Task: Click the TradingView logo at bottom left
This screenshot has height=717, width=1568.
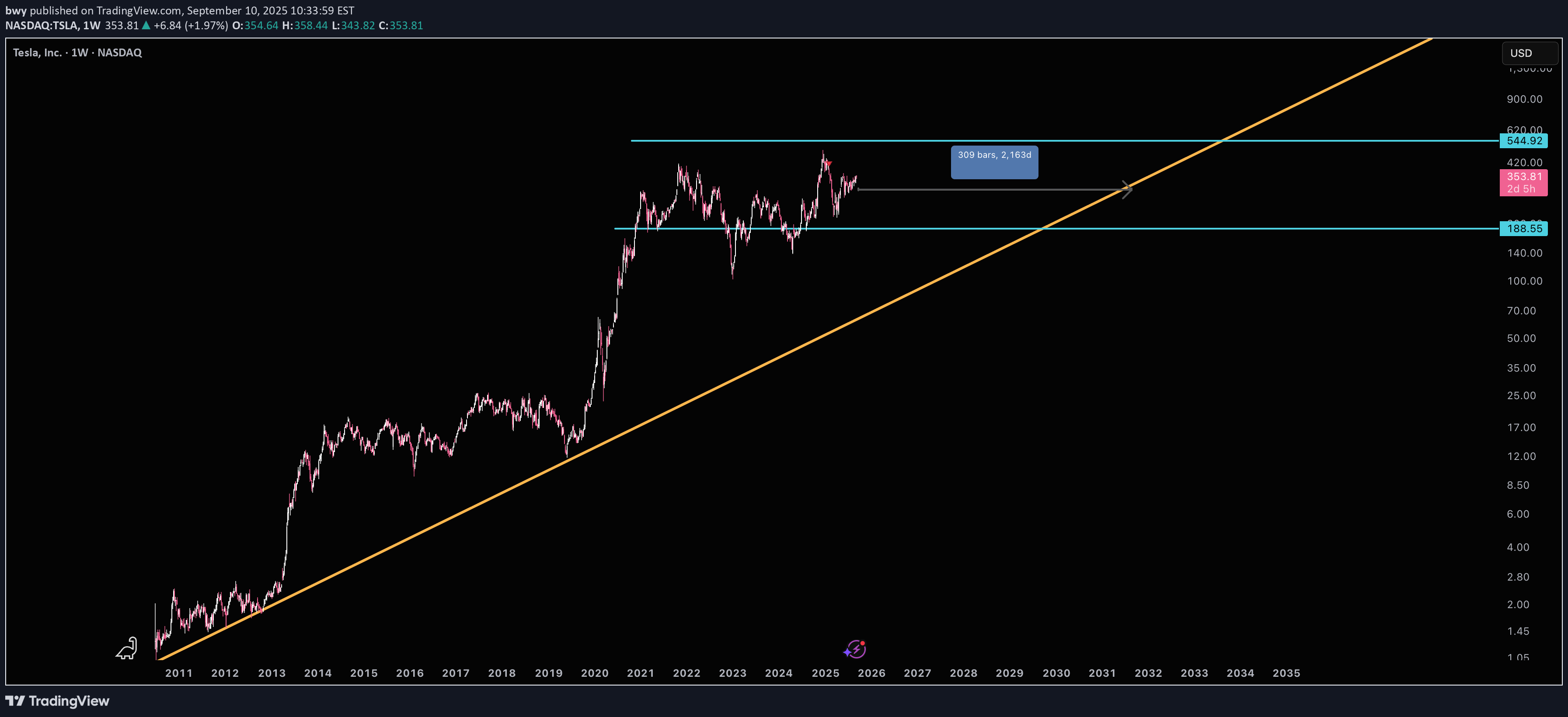Action: [57, 700]
